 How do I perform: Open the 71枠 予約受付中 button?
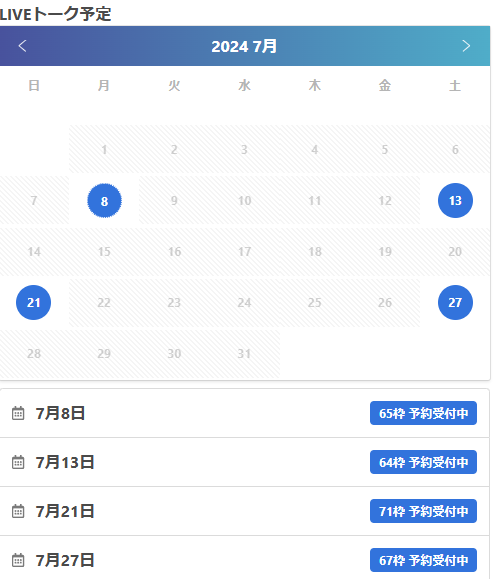pyautogui.click(x=423, y=511)
